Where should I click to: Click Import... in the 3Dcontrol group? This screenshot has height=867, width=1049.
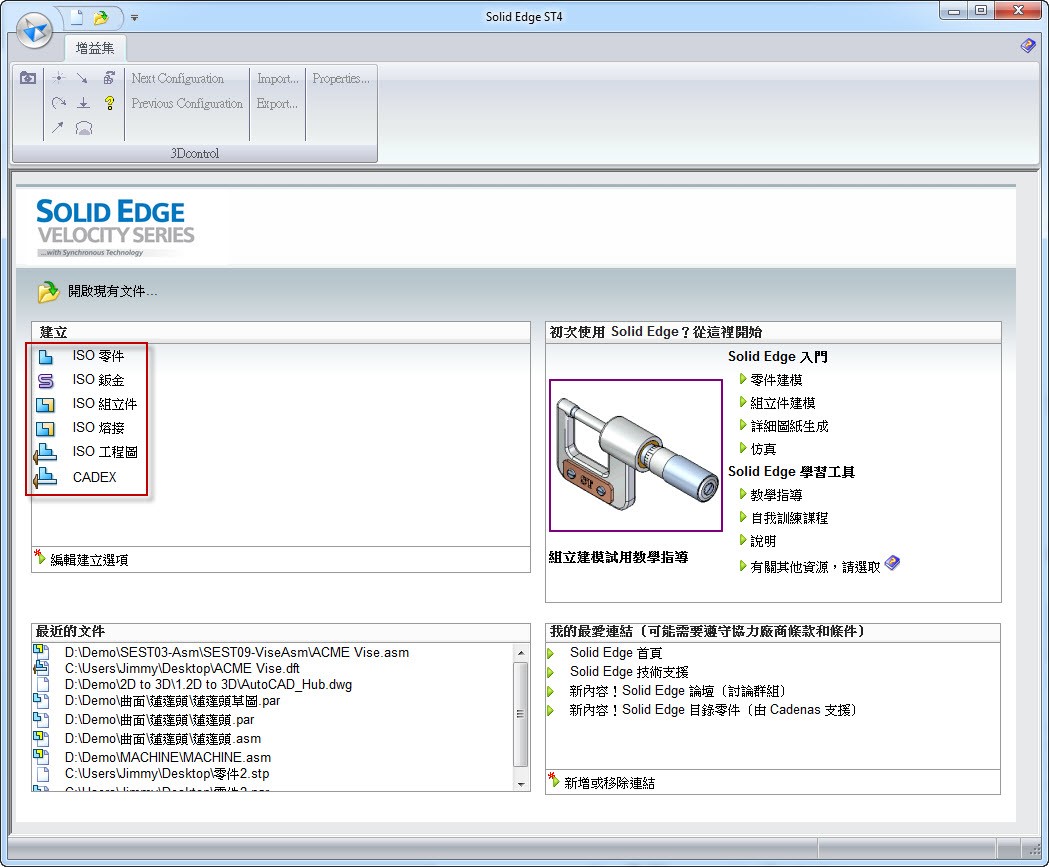point(278,78)
